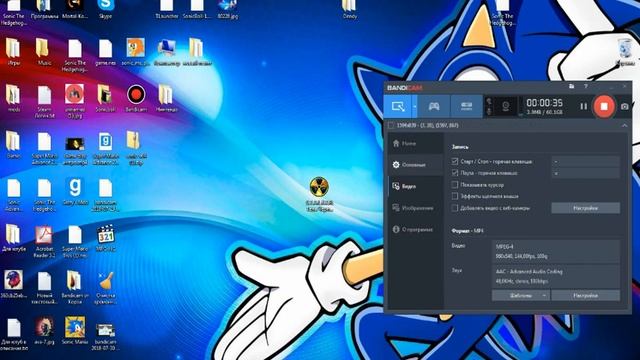Select the computer desktop shortcut icon
This screenshot has height=360, width=640.
coord(167,52)
